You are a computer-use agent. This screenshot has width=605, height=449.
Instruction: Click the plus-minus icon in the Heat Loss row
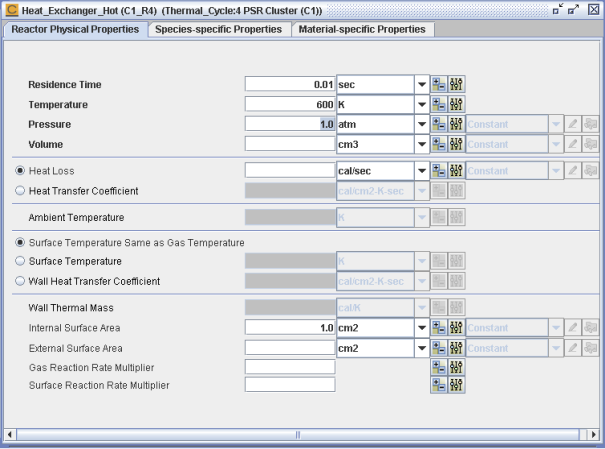tap(439, 171)
